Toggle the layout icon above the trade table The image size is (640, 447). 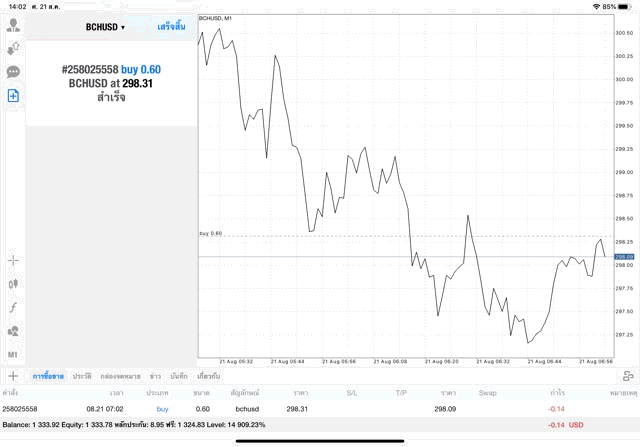coord(627,376)
